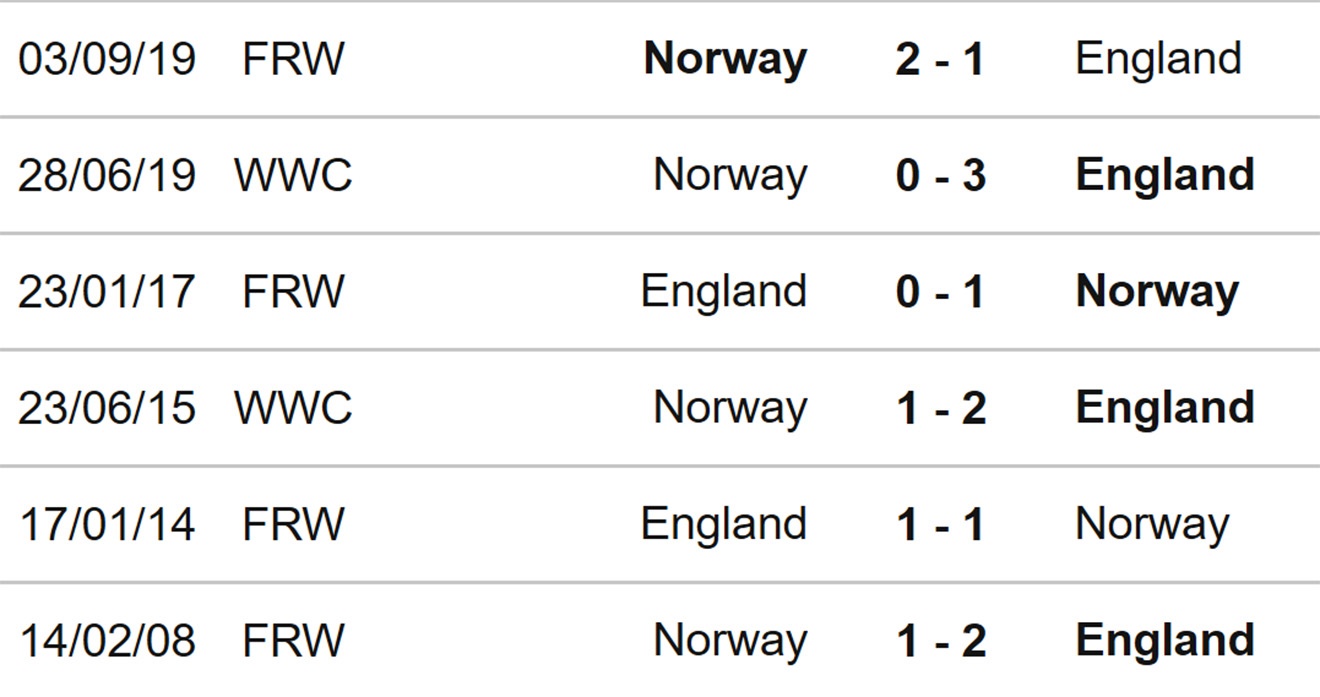Click the WWC label on 28/06/19 row
This screenshot has width=1320, height=697.
pos(293,175)
